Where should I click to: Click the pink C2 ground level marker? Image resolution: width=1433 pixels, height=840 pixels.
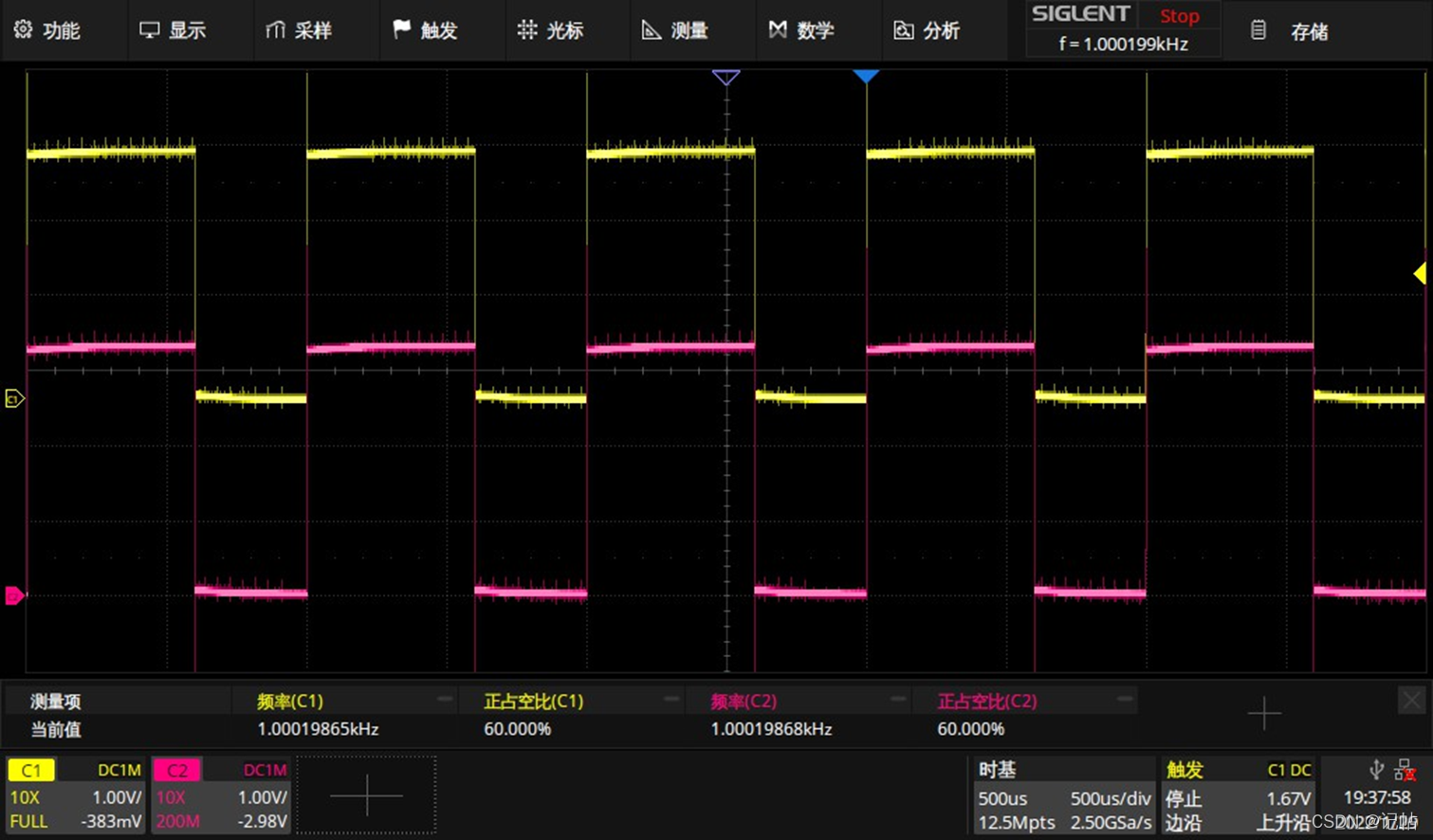14,595
